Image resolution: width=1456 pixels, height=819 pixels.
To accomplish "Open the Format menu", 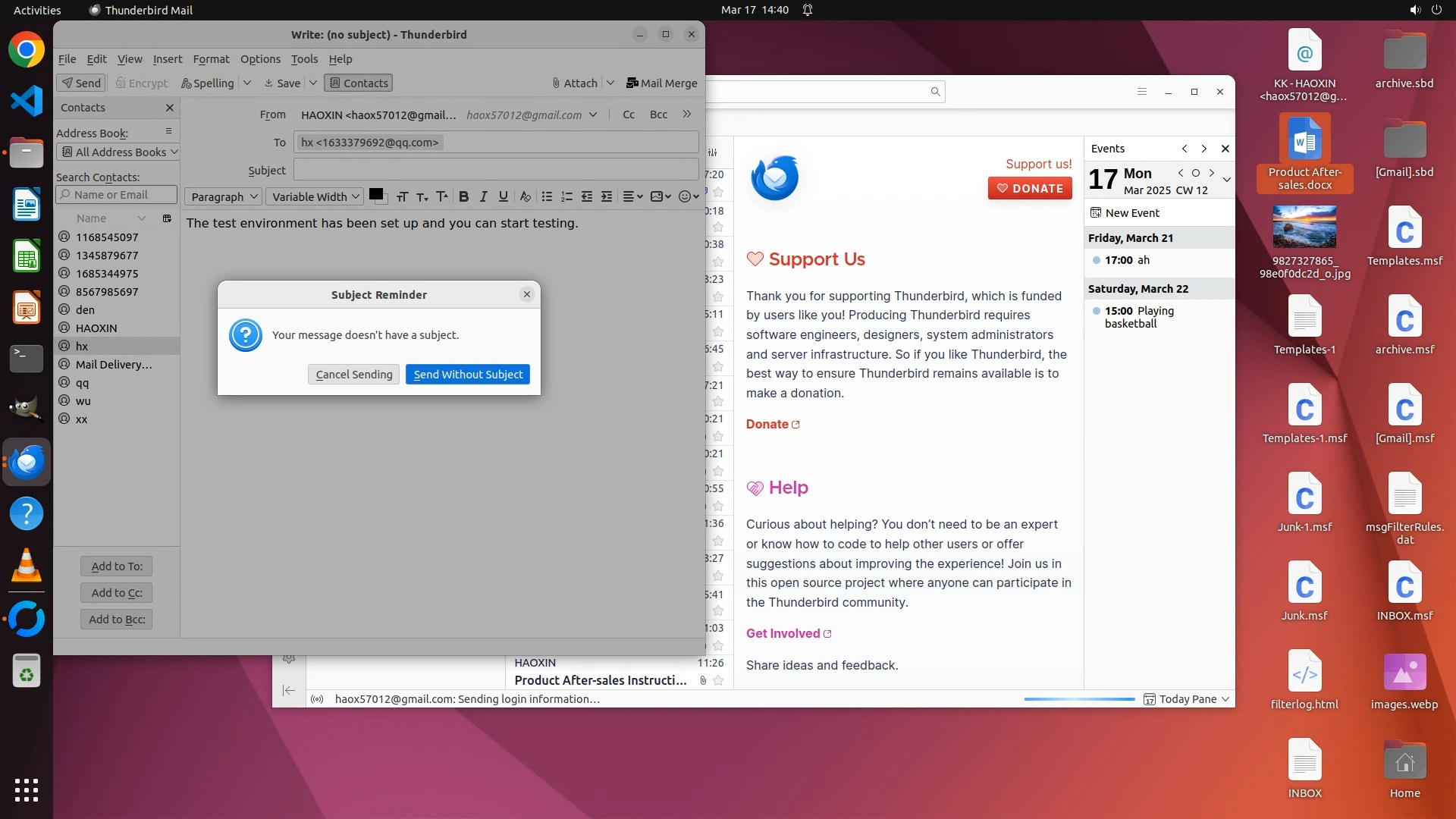I will click(211, 59).
